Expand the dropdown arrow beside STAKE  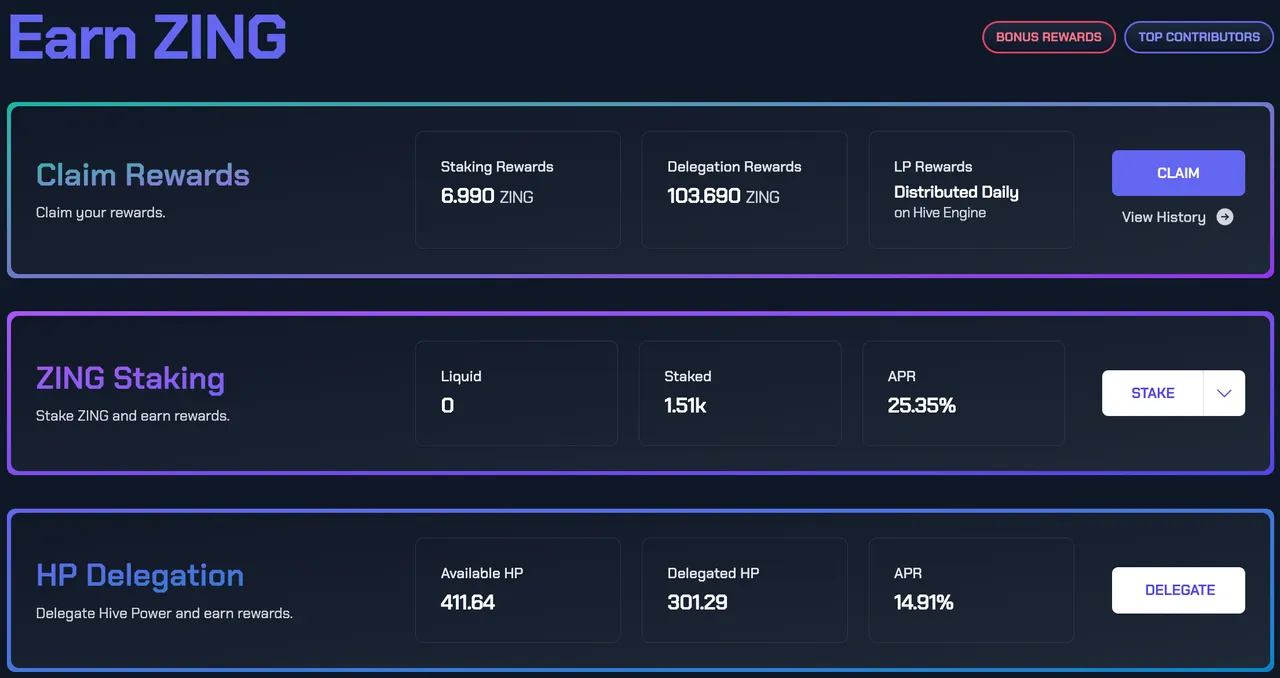coord(1224,393)
